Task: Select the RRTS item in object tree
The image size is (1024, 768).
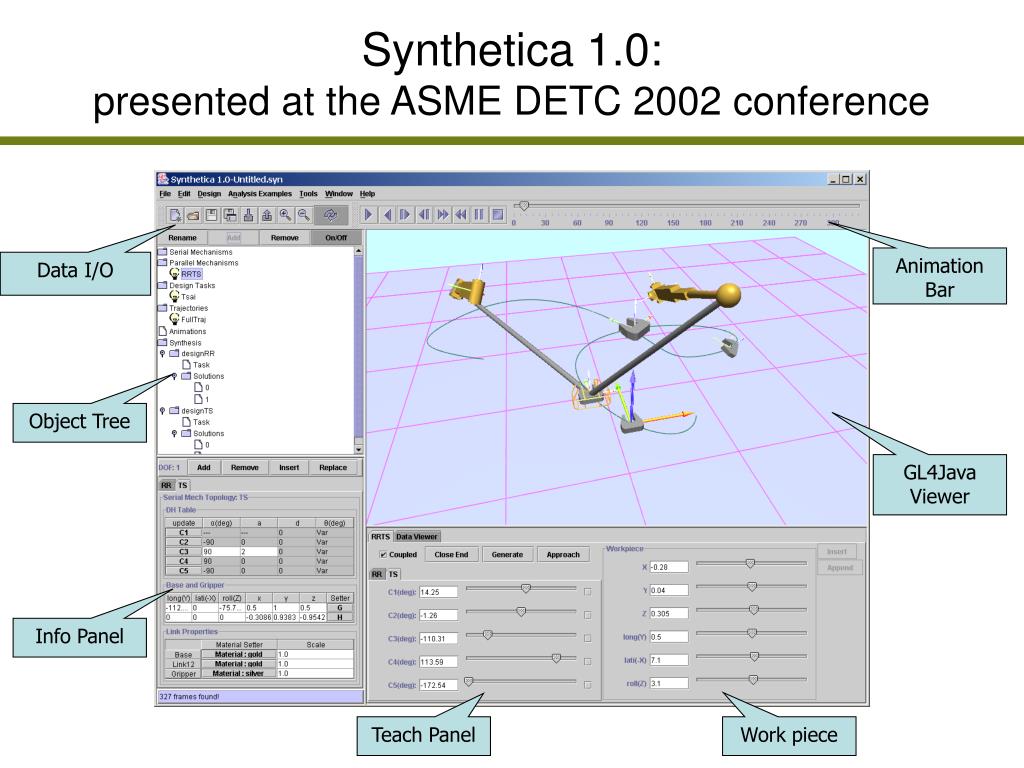Action: [191, 274]
